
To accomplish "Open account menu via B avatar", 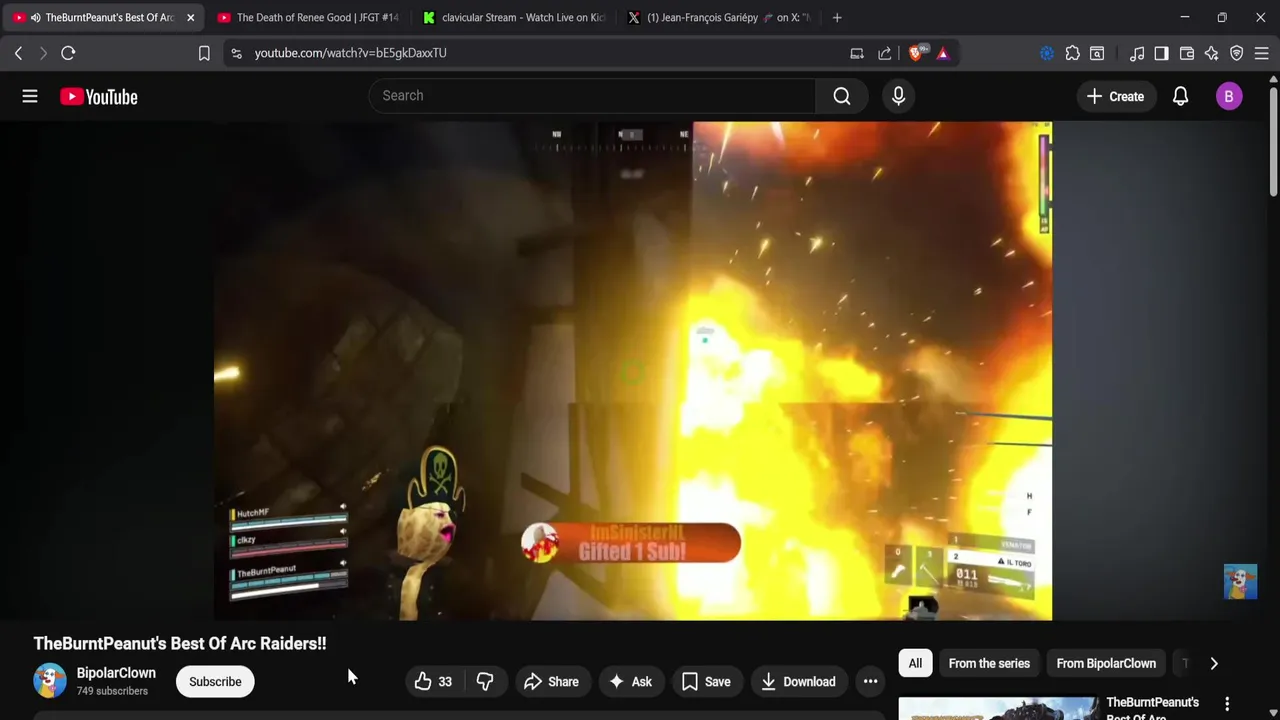I will tap(1229, 97).
